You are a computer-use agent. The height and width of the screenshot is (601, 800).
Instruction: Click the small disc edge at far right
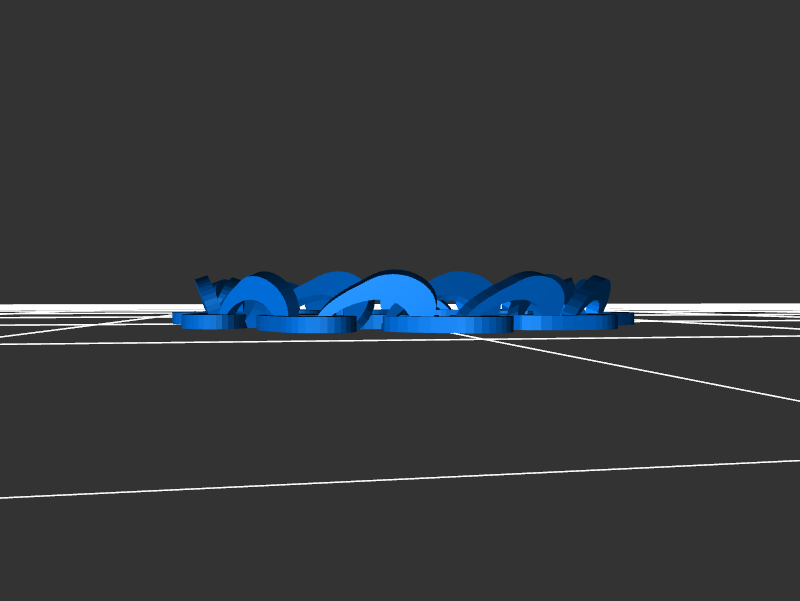click(626, 319)
